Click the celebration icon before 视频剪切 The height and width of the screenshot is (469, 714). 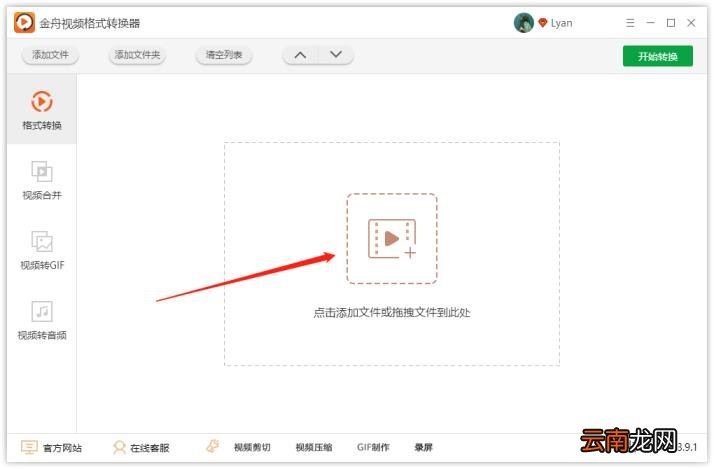click(213, 446)
